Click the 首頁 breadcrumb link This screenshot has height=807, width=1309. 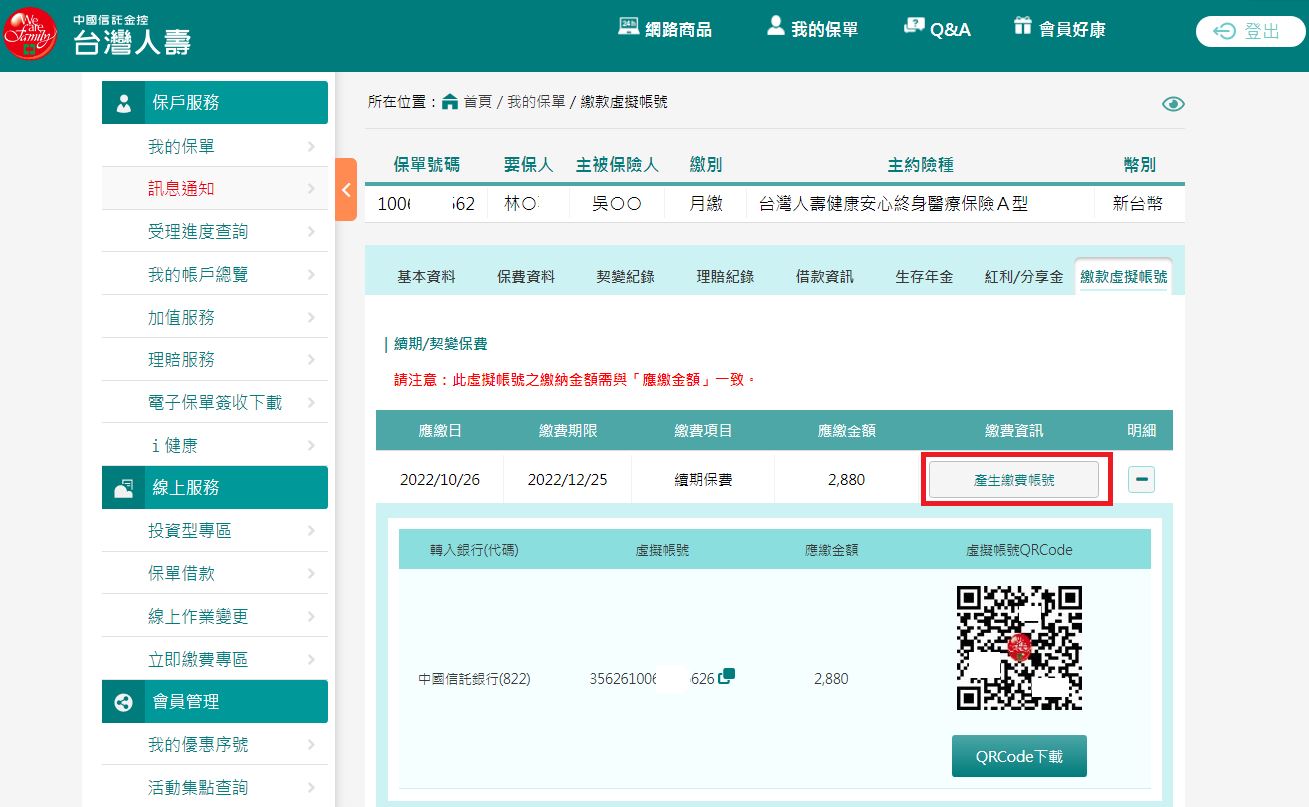tap(478, 102)
